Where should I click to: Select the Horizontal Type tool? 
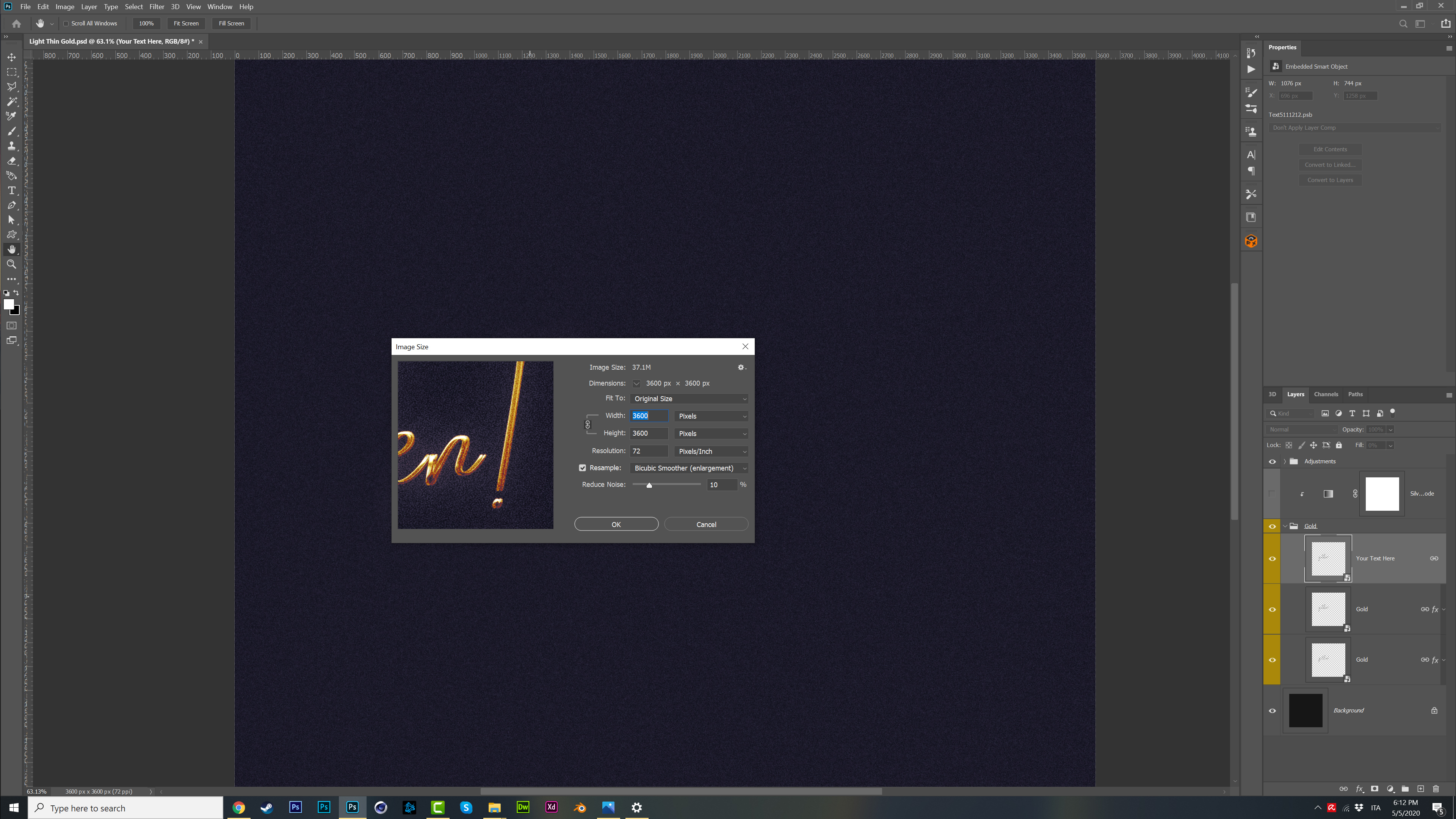click(x=11, y=190)
